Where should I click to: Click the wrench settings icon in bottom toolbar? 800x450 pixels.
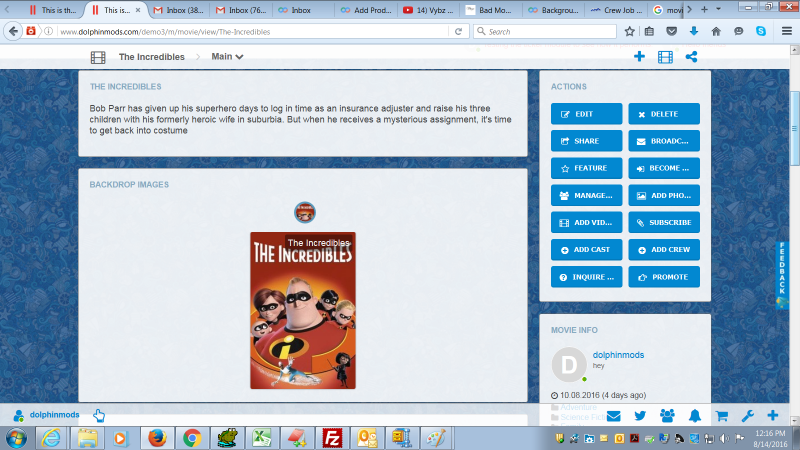pyautogui.click(x=747, y=416)
